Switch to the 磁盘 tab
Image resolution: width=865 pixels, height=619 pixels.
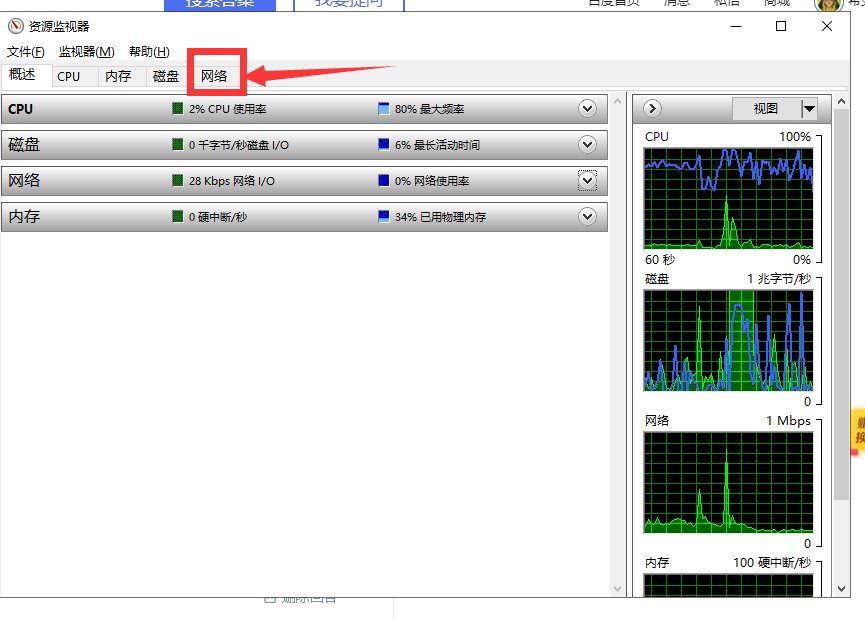coord(166,76)
